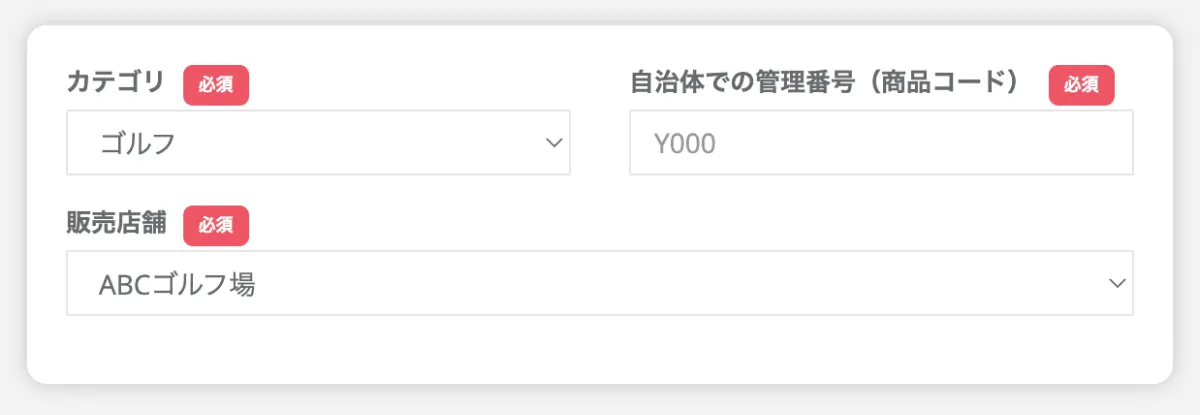Screen dimensions: 1200x415
Task: Open the カテゴリ dropdown showing ゴルフ
Action: 318,143
